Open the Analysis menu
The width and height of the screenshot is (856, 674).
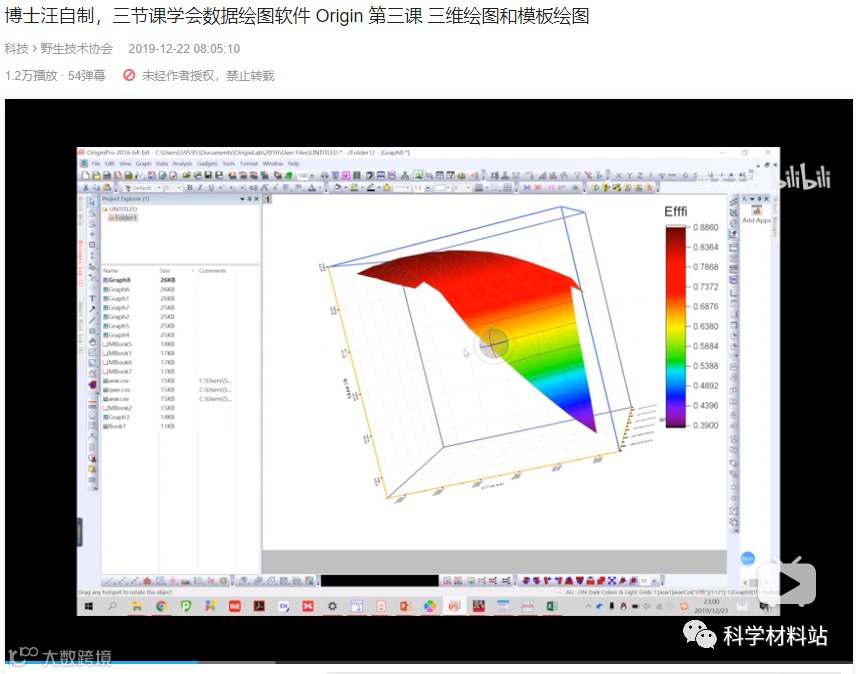[182, 164]
